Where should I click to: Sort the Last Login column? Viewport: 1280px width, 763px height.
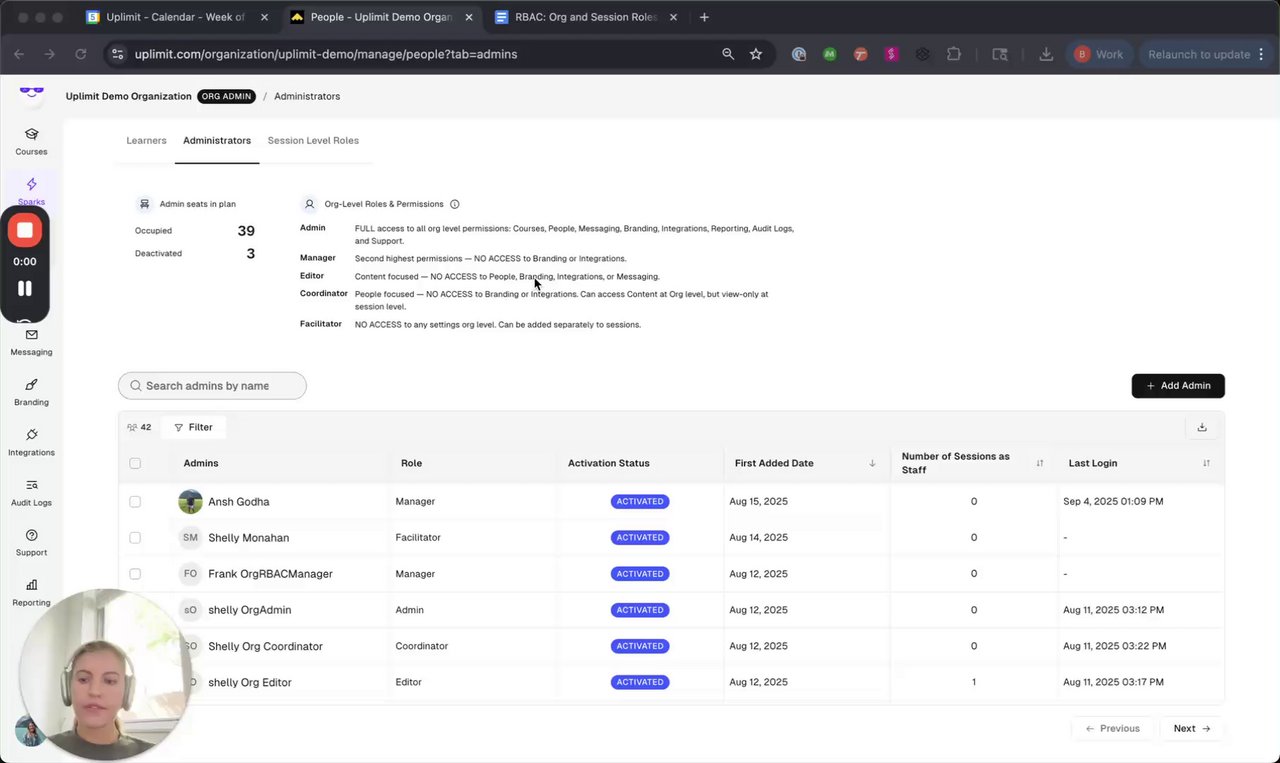coord(1206,463)
